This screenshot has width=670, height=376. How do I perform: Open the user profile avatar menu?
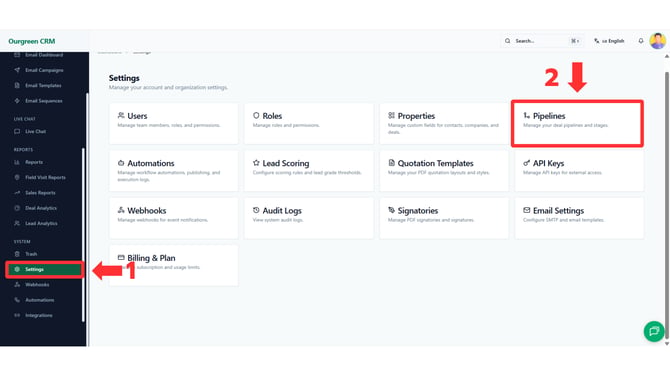pos(657,41)
